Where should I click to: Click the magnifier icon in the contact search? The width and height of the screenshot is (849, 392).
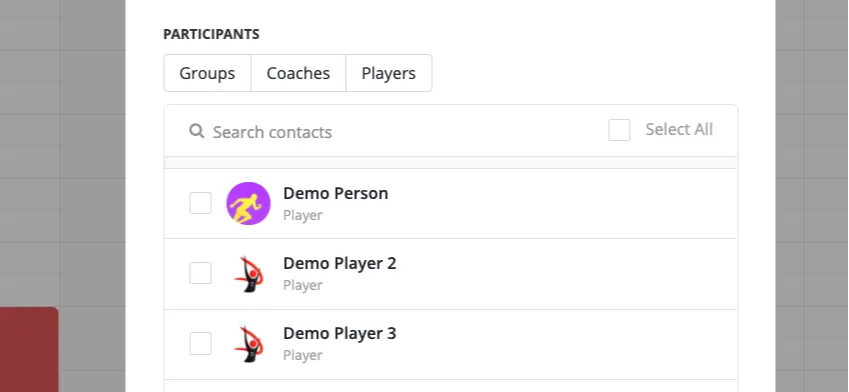[197, 131]
